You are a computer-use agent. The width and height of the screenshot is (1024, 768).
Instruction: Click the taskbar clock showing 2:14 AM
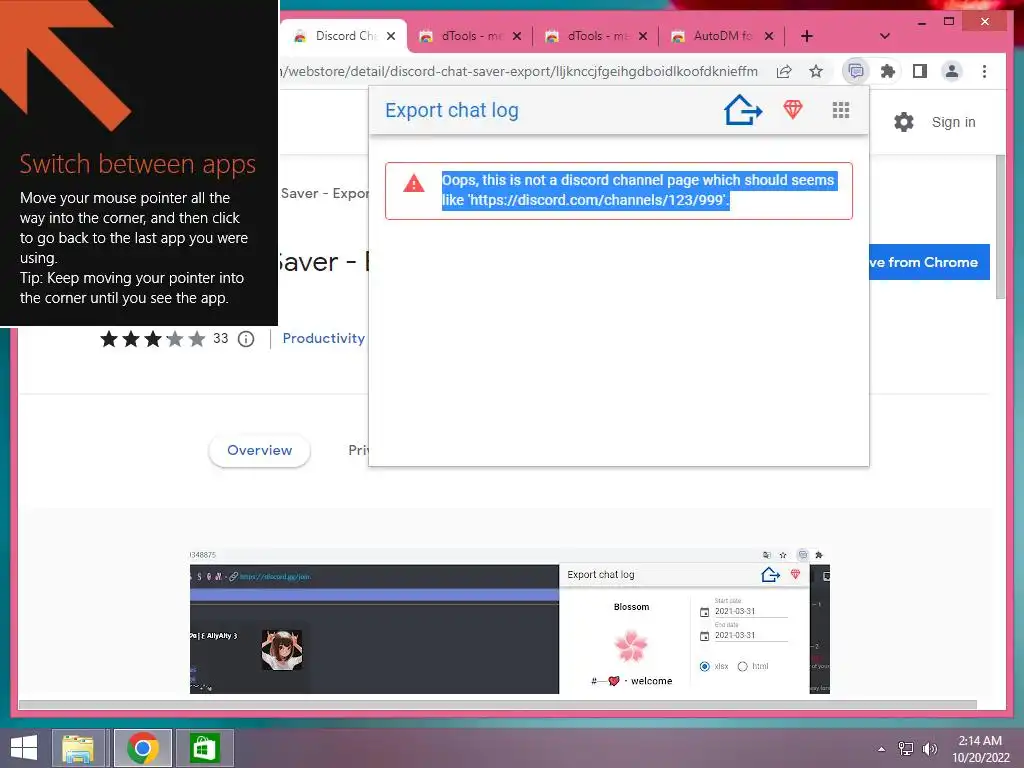(x=980, y=748)
